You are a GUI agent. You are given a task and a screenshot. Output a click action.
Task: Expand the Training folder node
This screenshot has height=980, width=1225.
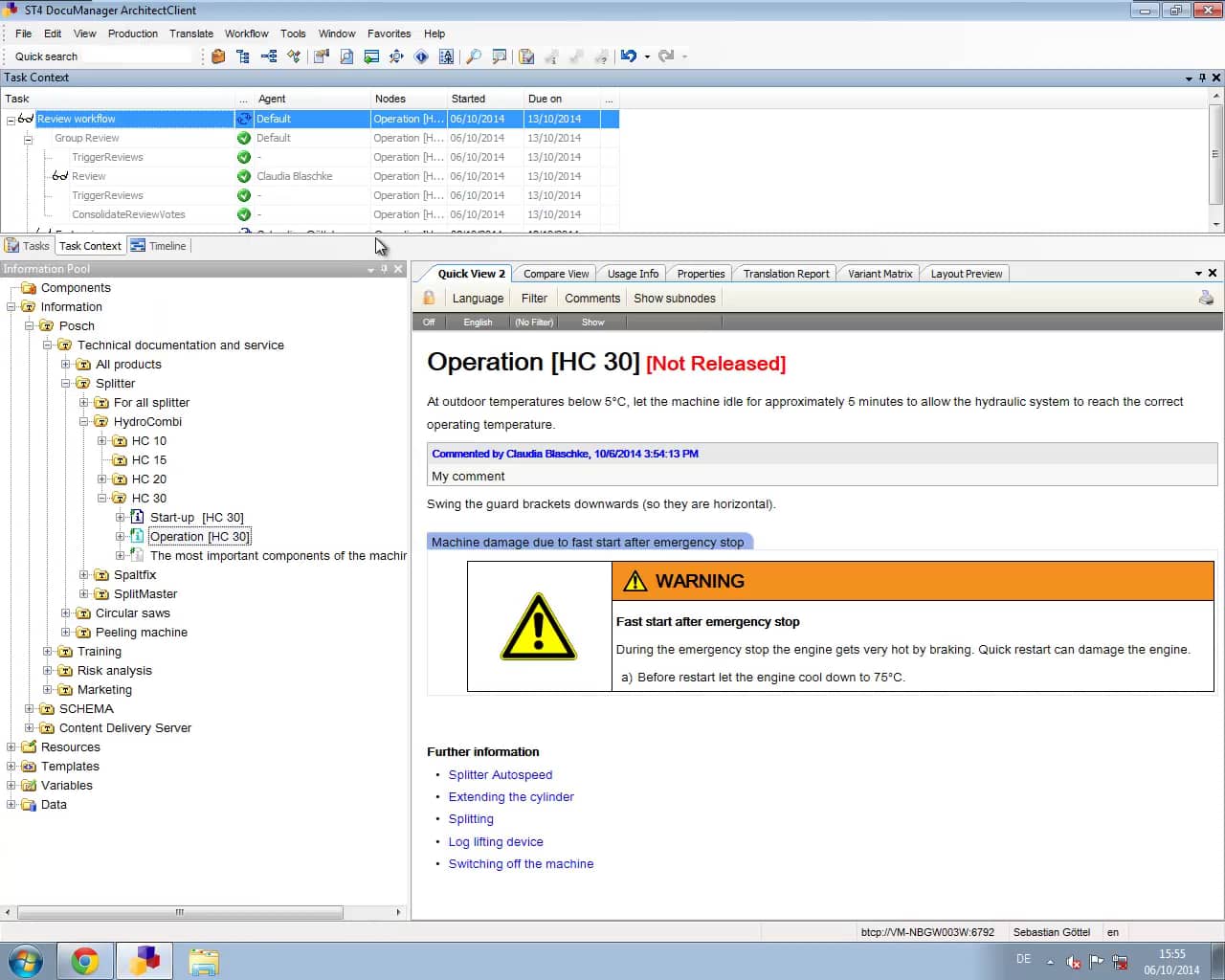tap(48, 652)
